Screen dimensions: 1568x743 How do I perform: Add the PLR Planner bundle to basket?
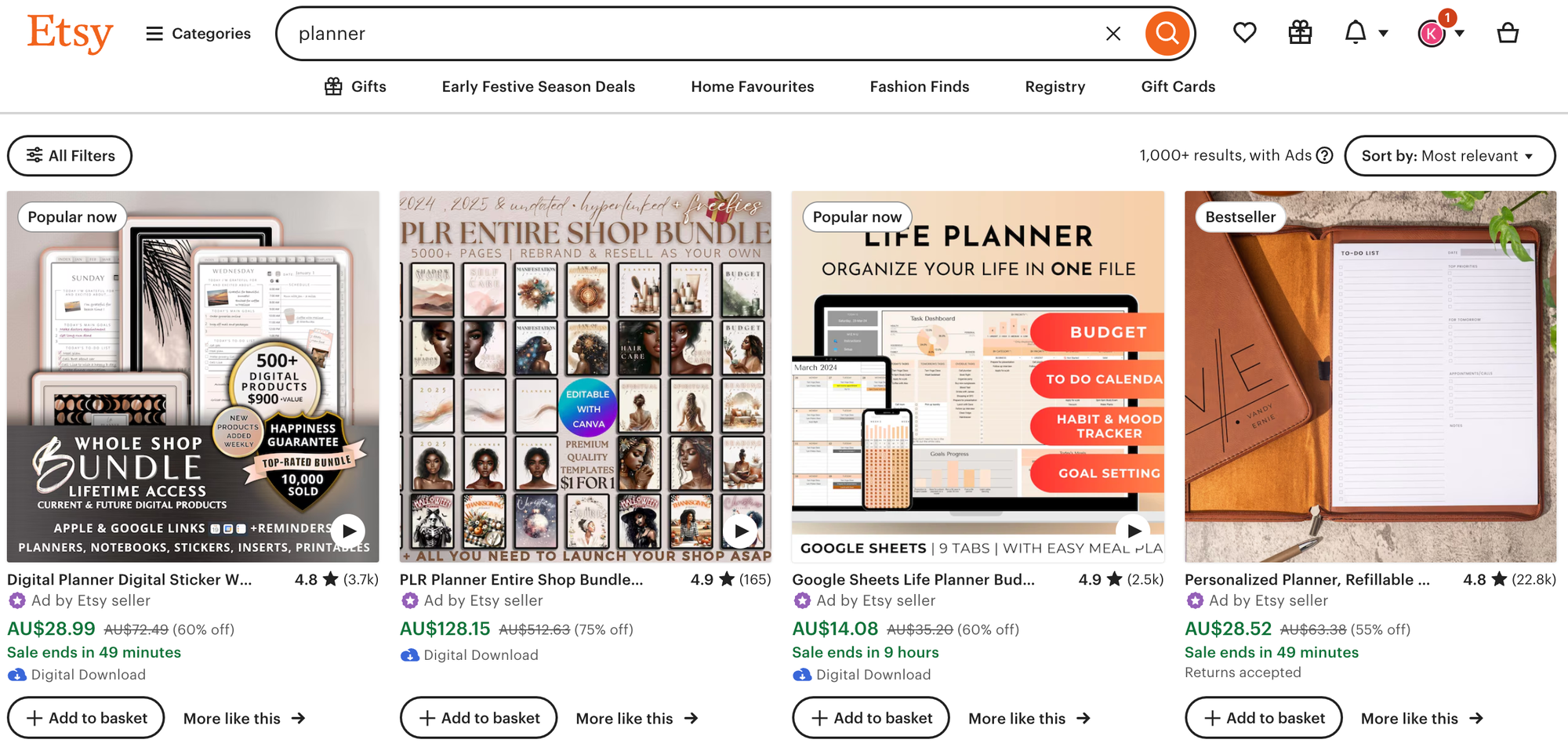(478, 717)
